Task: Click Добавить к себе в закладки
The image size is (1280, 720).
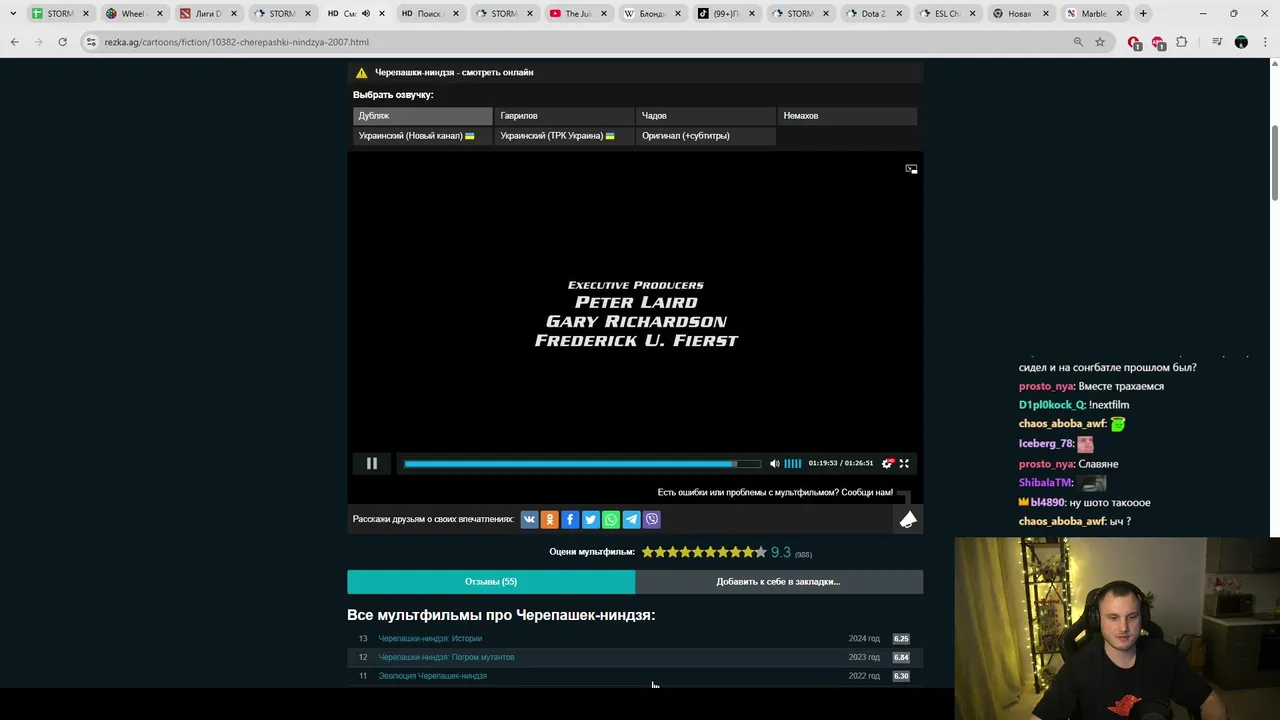Action: click(778, 582)
